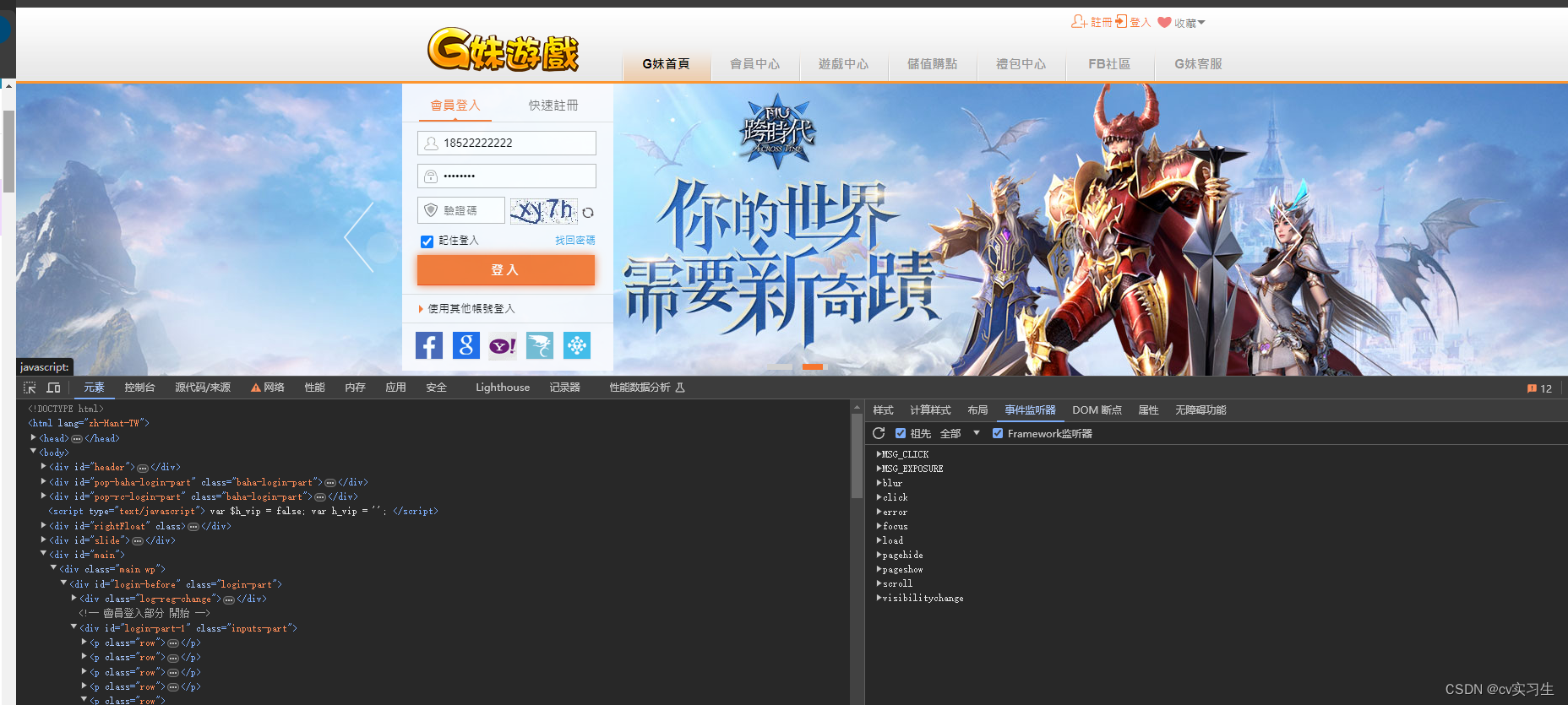Open the DOM 断点 tab
This screenshot has height=705, width=1568.
point(1097,410)
